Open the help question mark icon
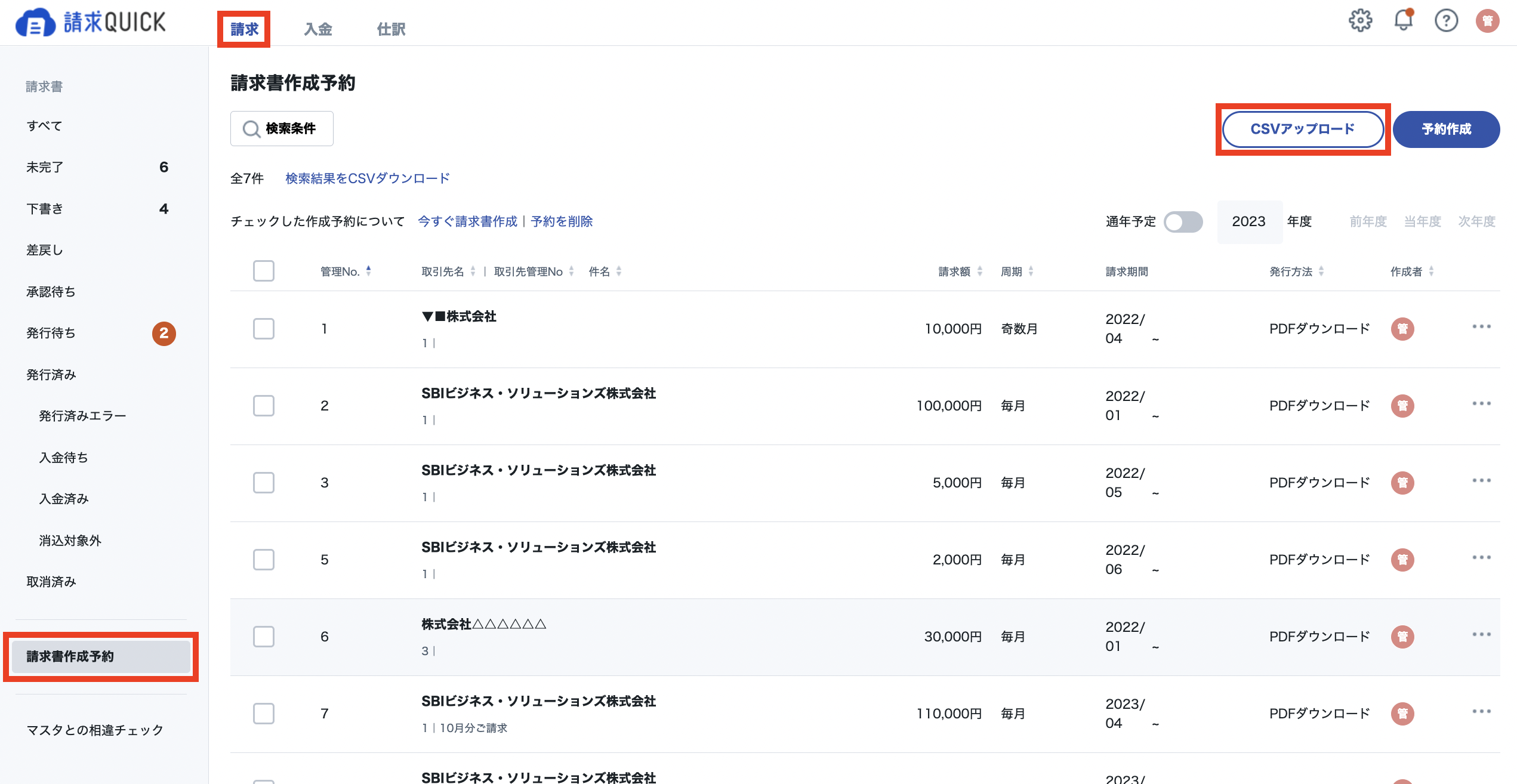The width and height of the screenshot is (1517, 784). pos(1446,21)
